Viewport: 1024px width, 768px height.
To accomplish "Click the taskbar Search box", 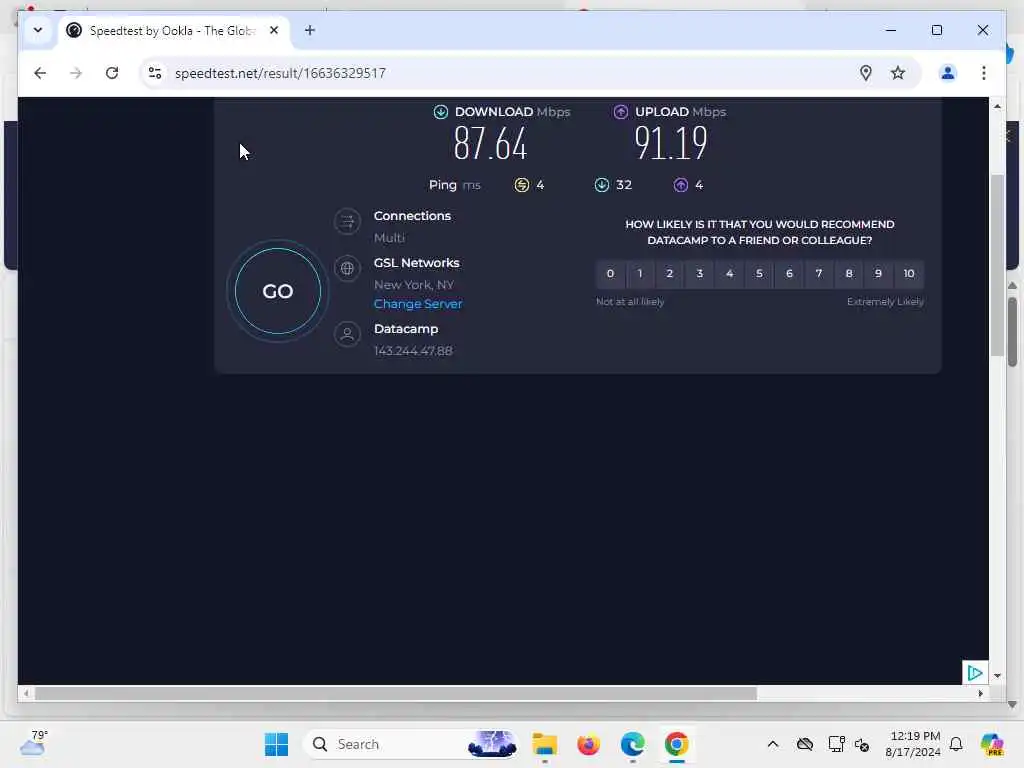I will tap(411, 744).
